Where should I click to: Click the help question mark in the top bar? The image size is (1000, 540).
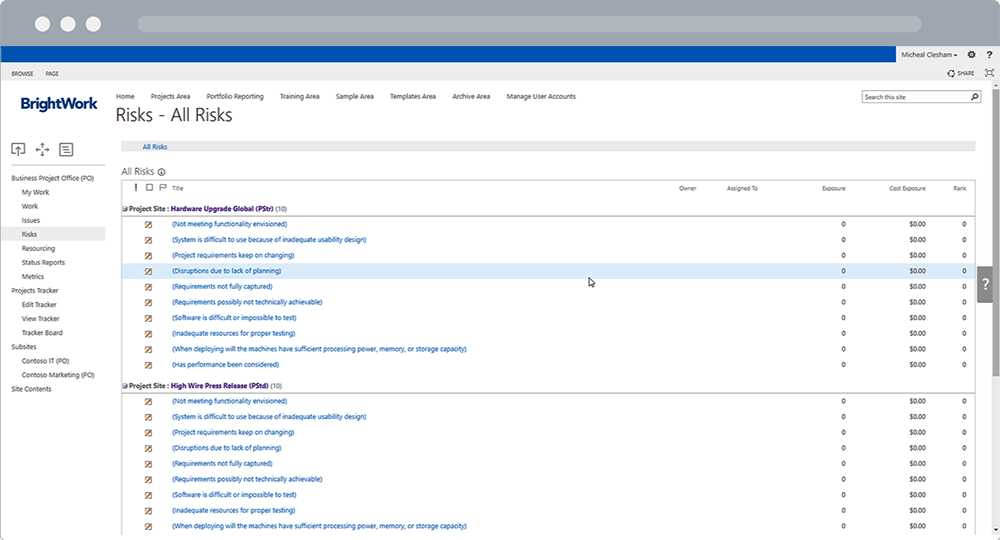pyautogui.click(x=989, y=55)
